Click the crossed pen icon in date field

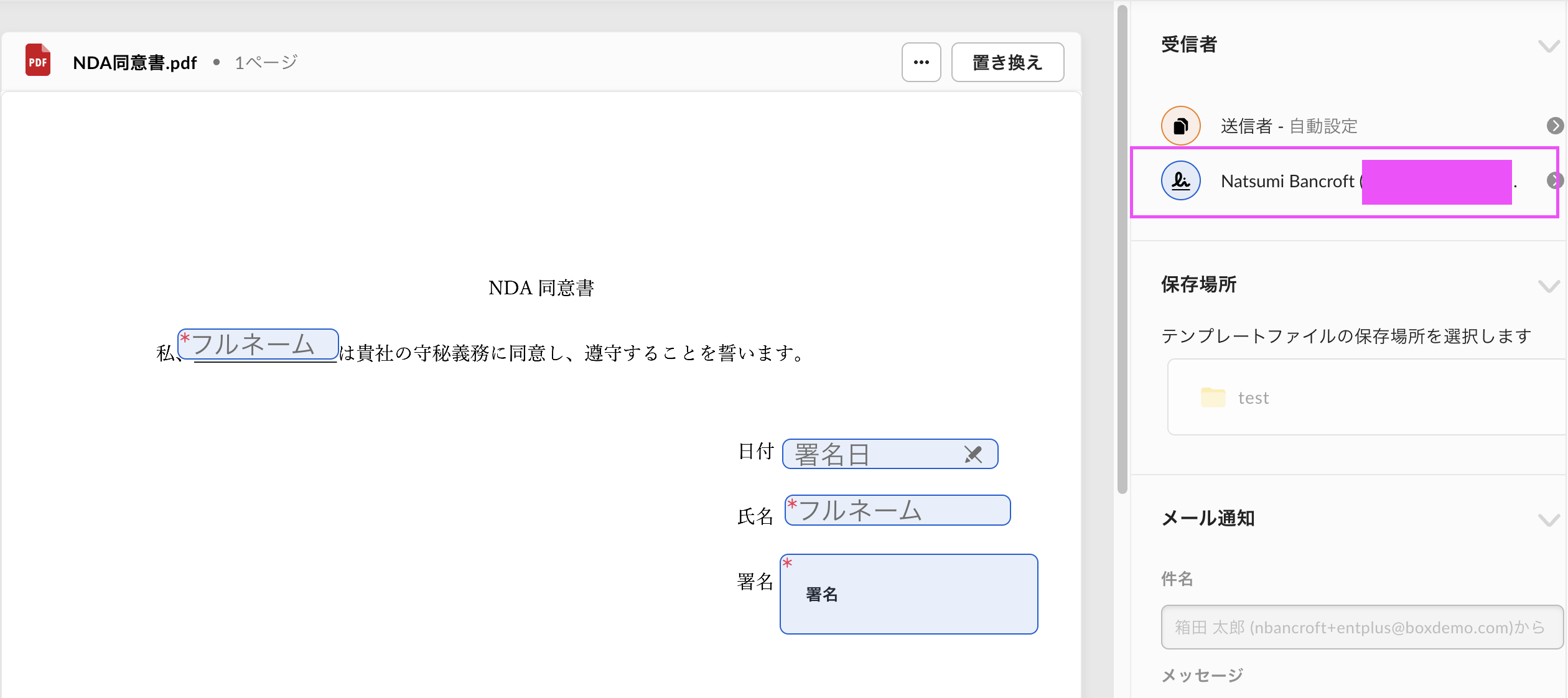click(x=973, y=455)
